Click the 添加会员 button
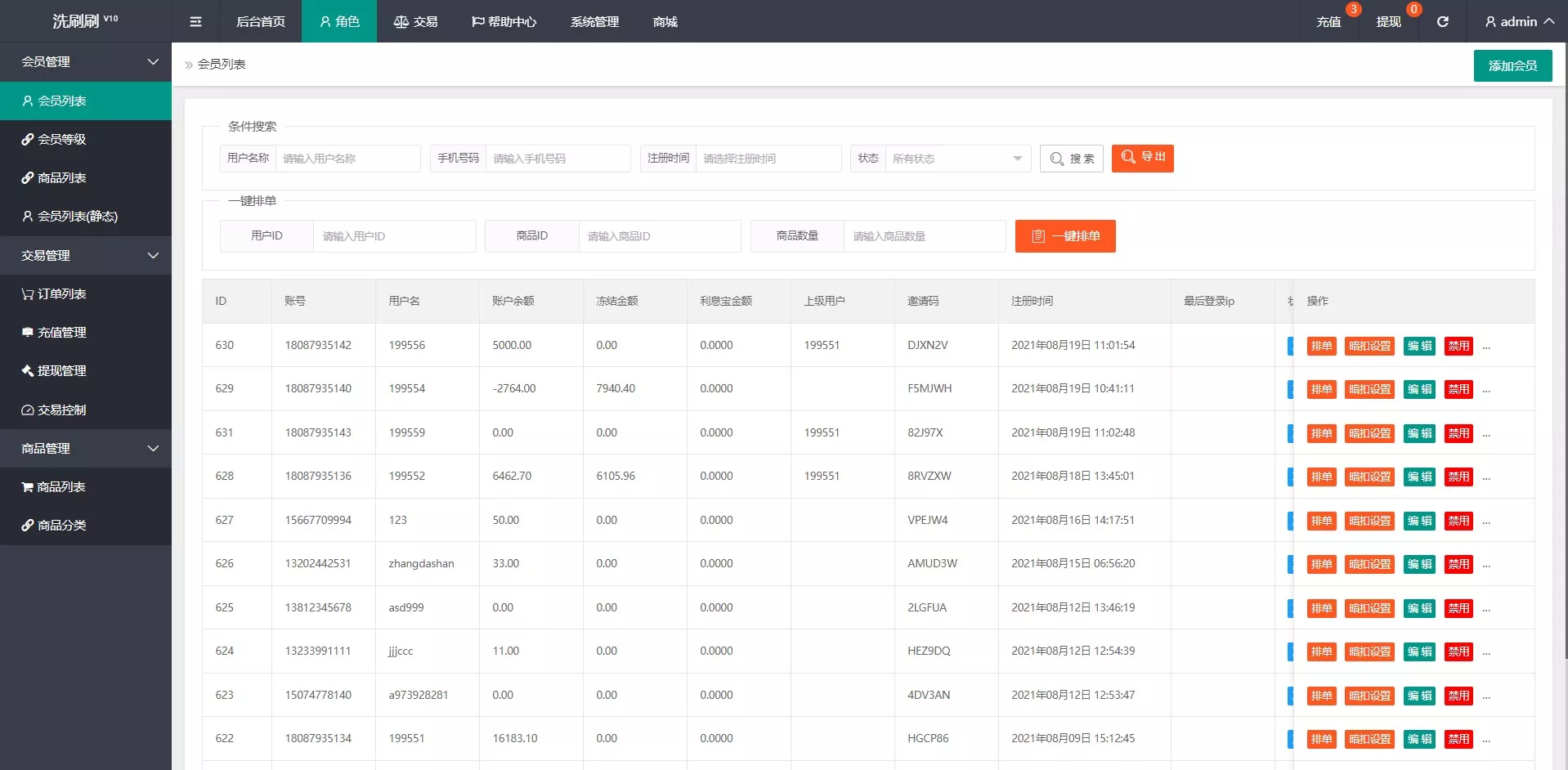Image resolution: width=1568 pixels, height=770 pixels. pos(1512,65)
